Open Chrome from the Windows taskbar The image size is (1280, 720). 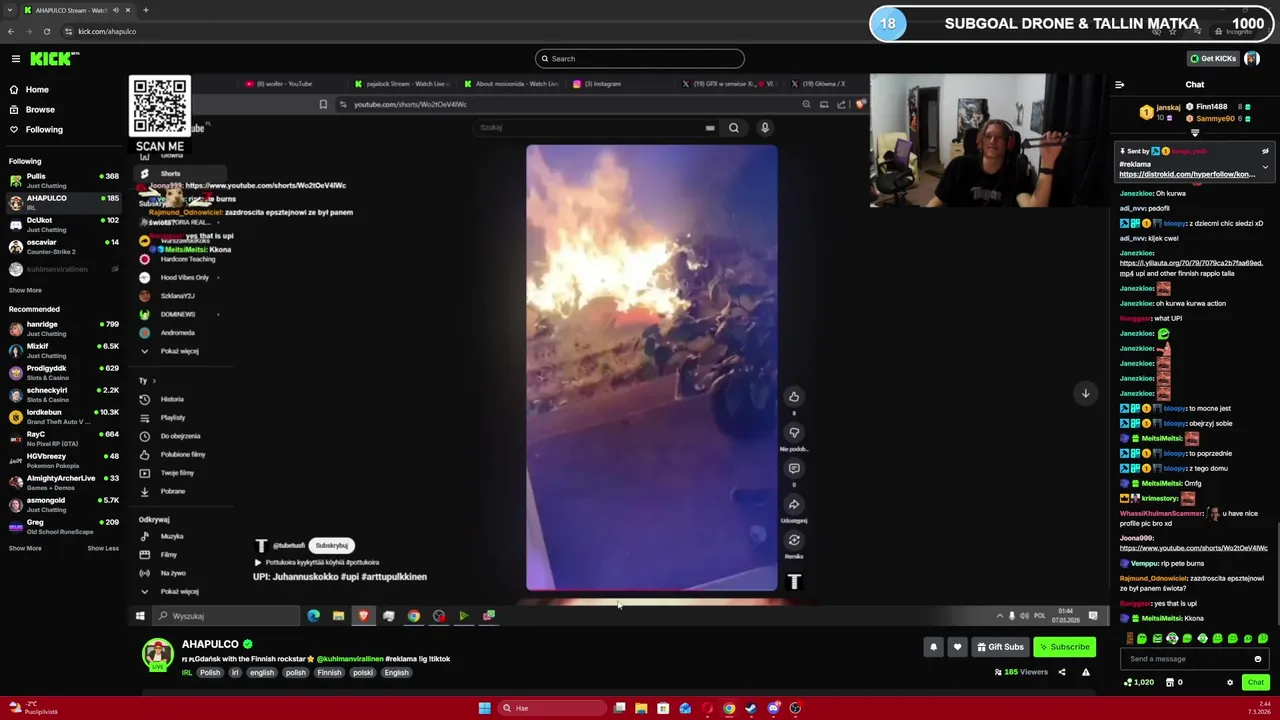(729, 708)
